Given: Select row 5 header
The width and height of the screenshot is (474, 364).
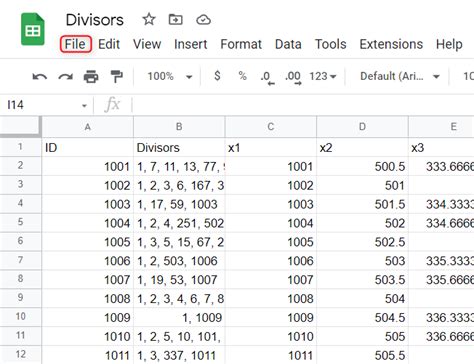Looking at the screenshot, I should click(x=21, y=222).
